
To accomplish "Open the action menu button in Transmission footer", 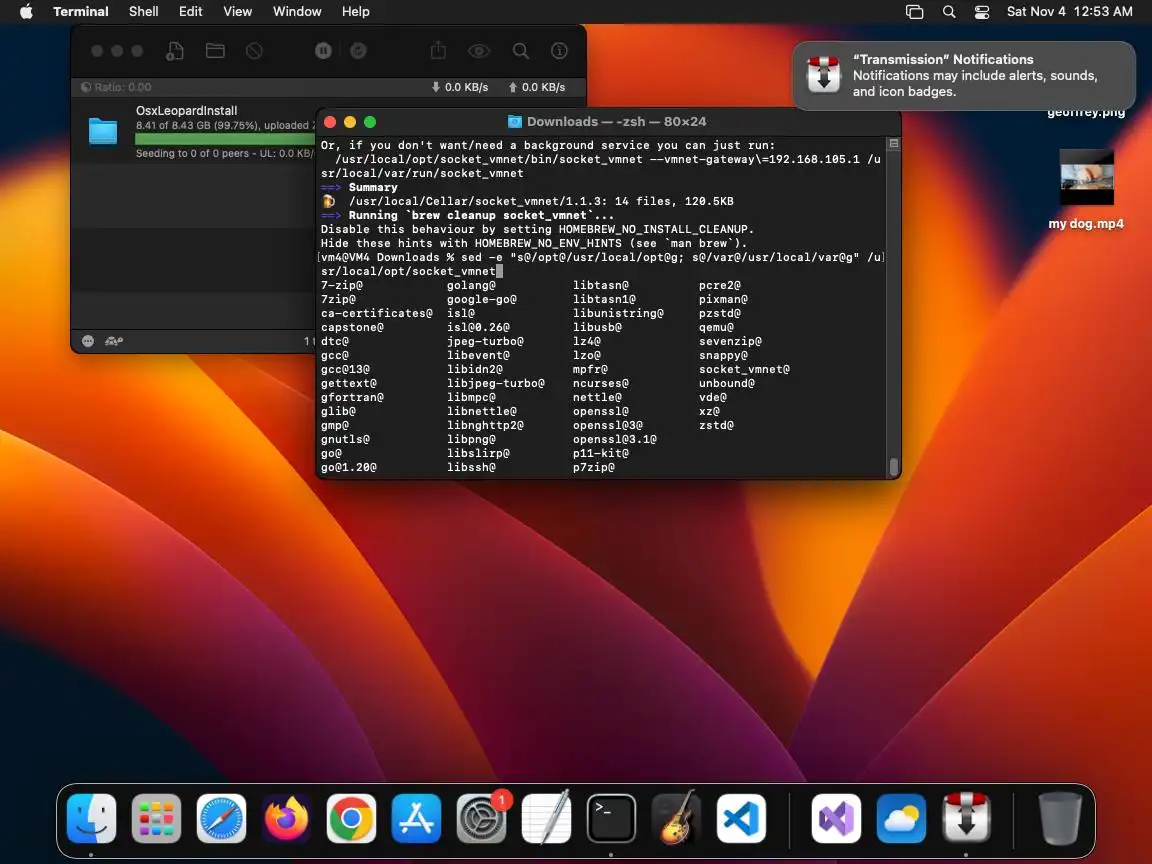I will point(88,341).
